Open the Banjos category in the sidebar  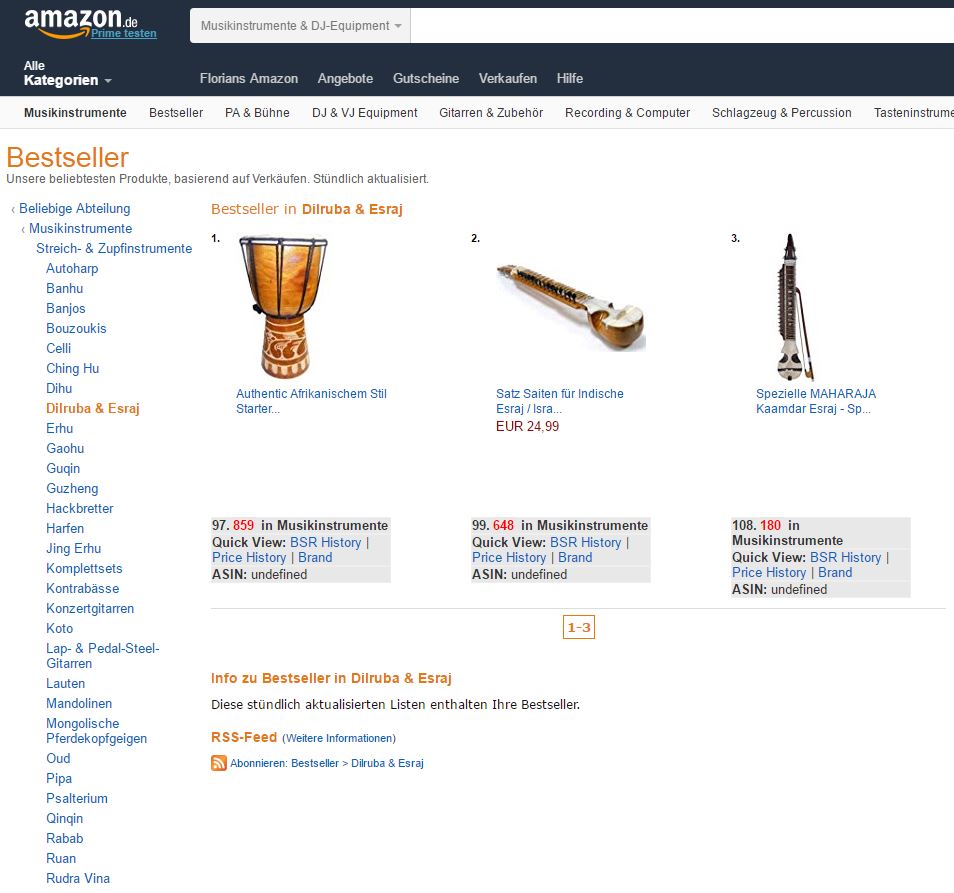[66, 308]
